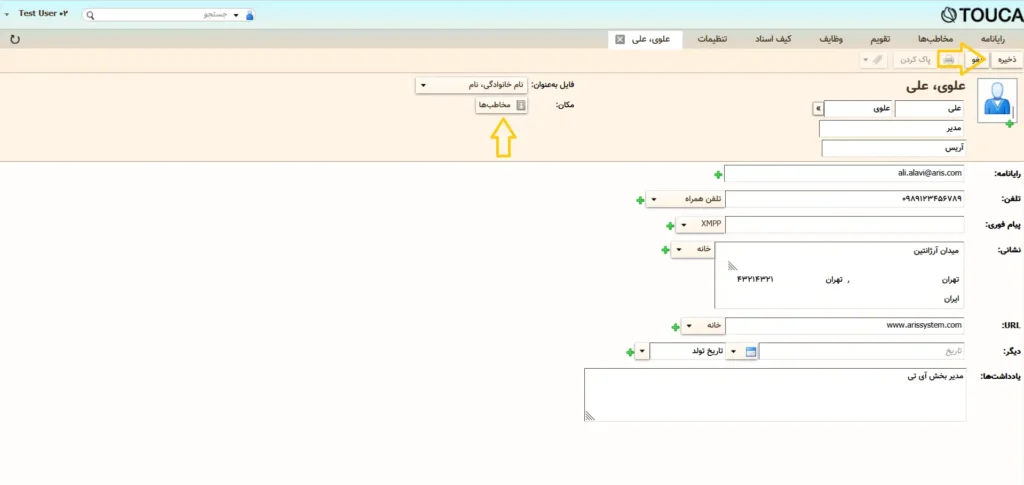Close the علوی، علی tab

[620, 39]
